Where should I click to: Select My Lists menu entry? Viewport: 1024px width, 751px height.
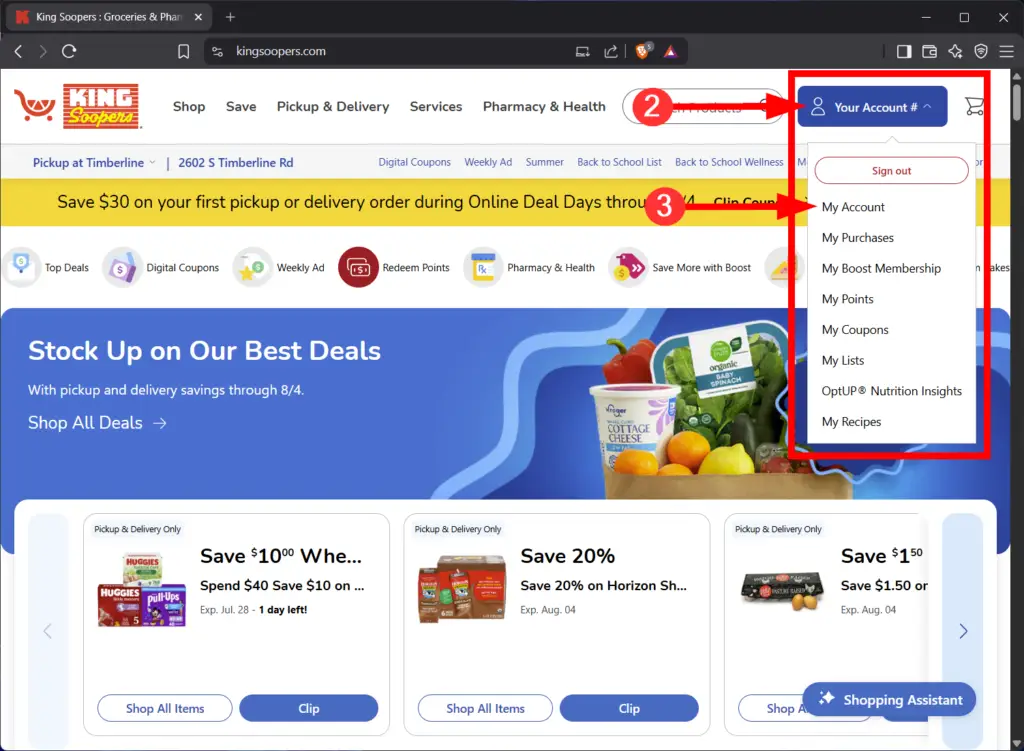842,360
